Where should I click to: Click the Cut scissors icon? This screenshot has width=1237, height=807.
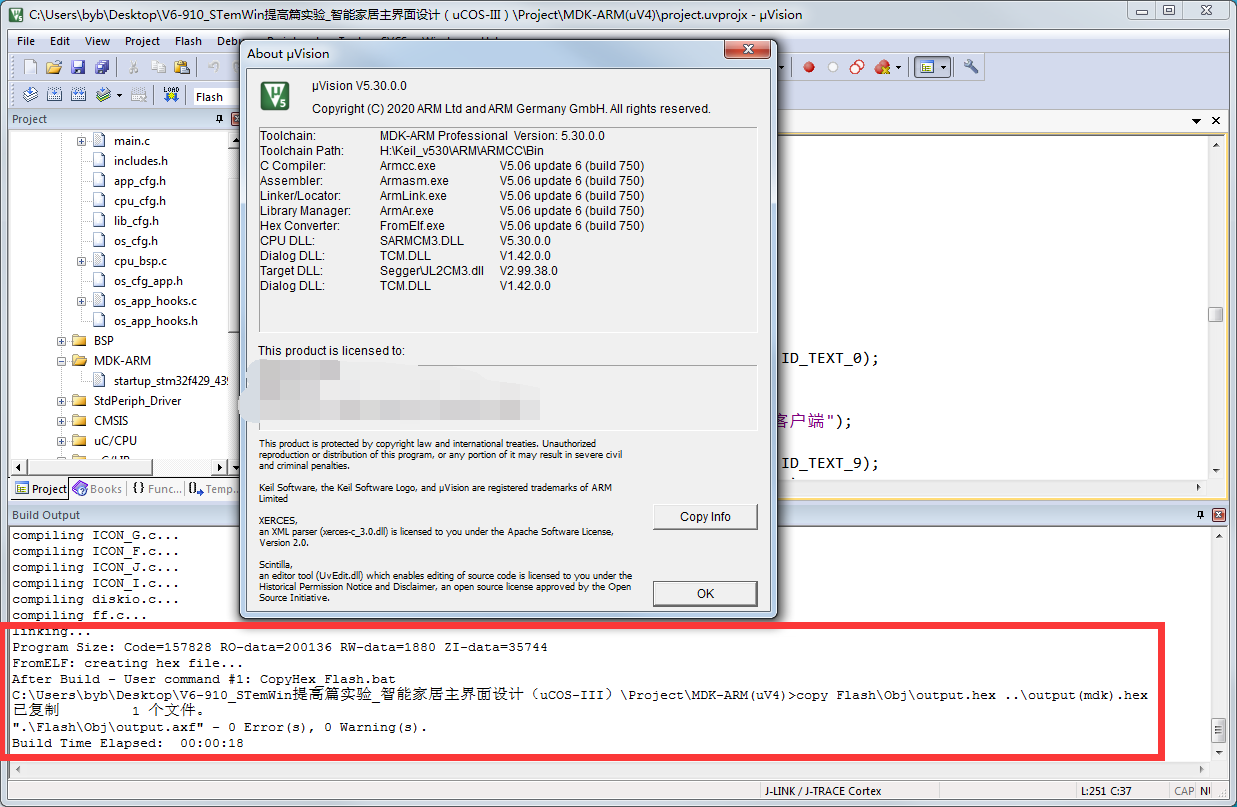[133, 67]
